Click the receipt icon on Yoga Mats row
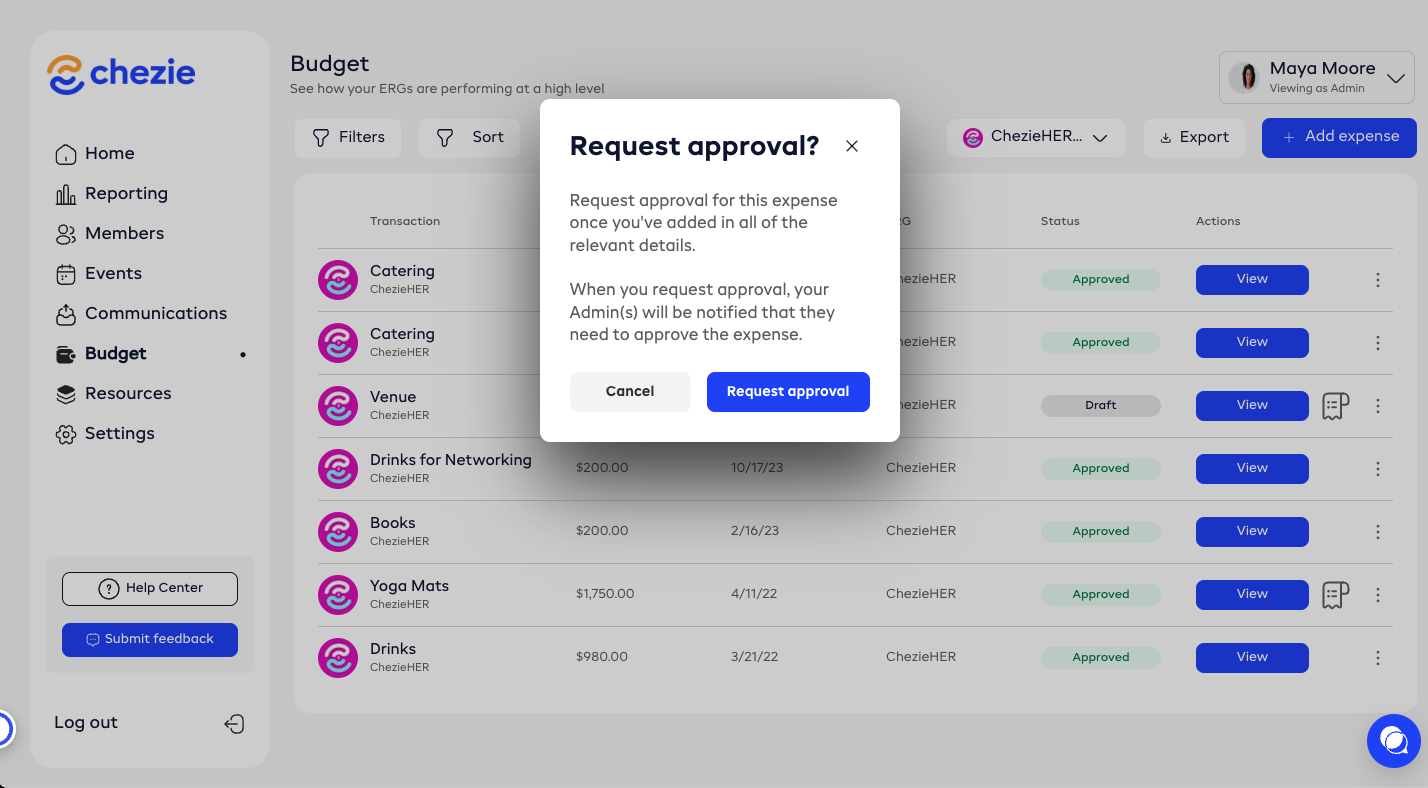The width and height of the screenshot is (1428, 788). pos(1335,595)
